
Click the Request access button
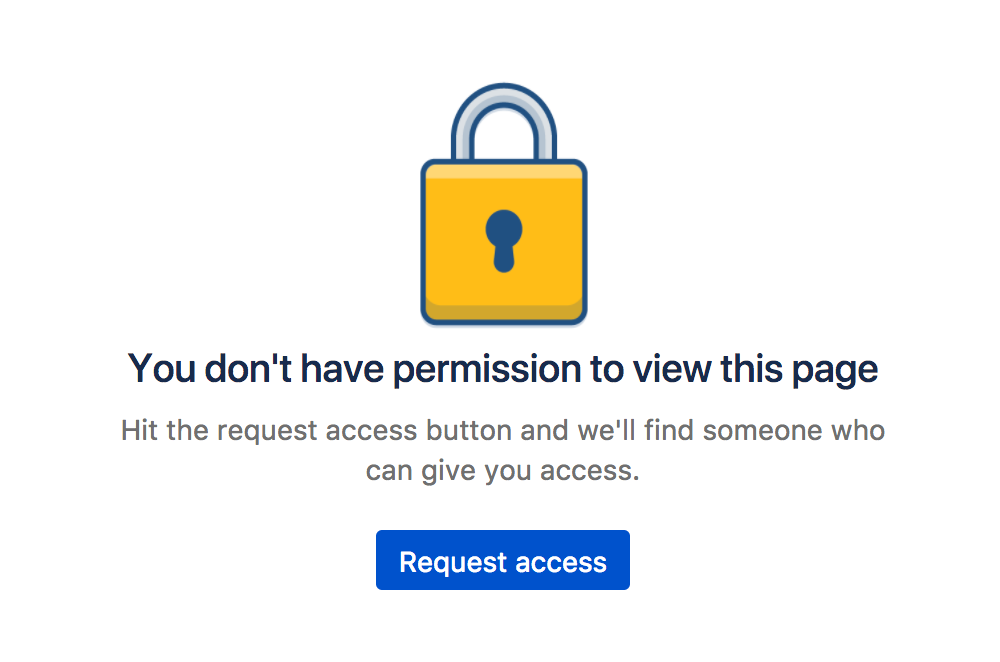coord(502,561)
